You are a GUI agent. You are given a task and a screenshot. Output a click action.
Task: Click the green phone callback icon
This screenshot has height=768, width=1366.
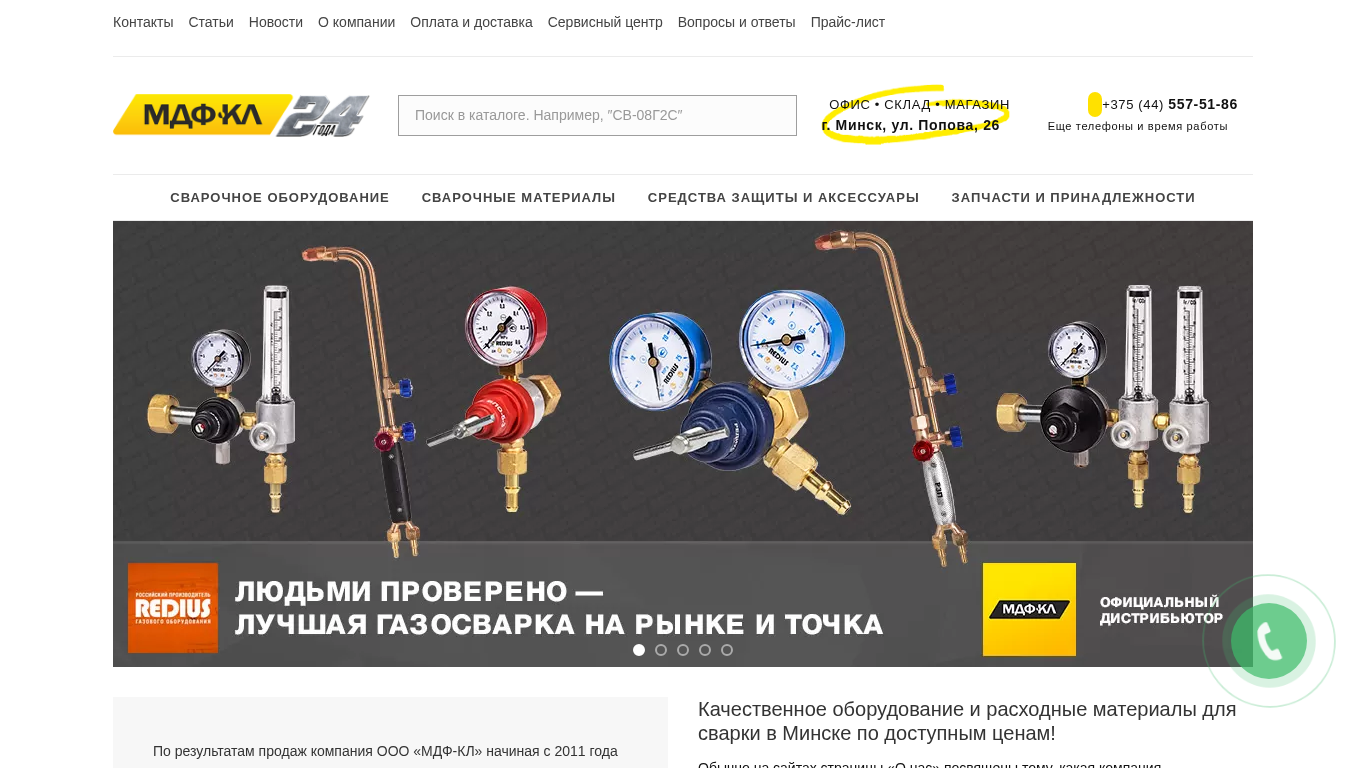pos(1268,641)
